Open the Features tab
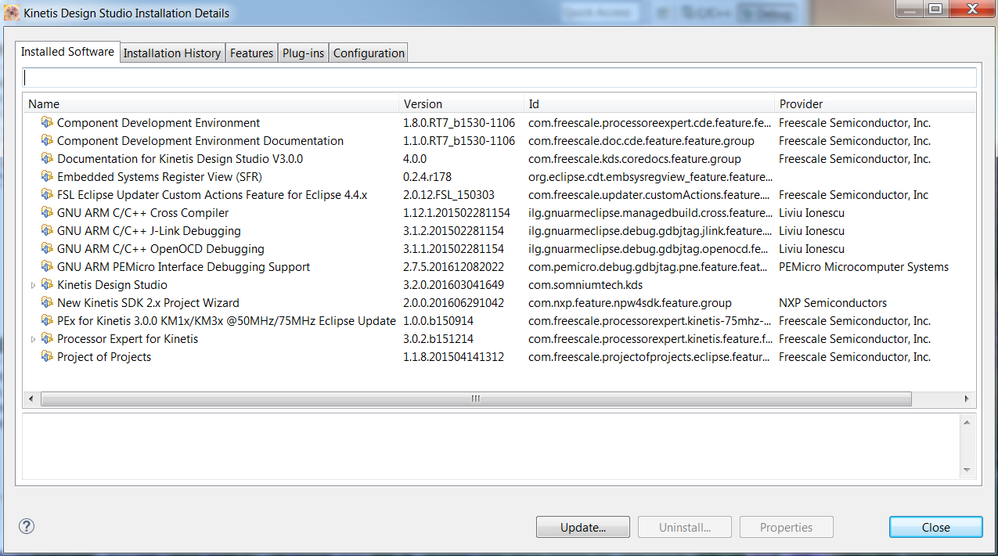 251,53
